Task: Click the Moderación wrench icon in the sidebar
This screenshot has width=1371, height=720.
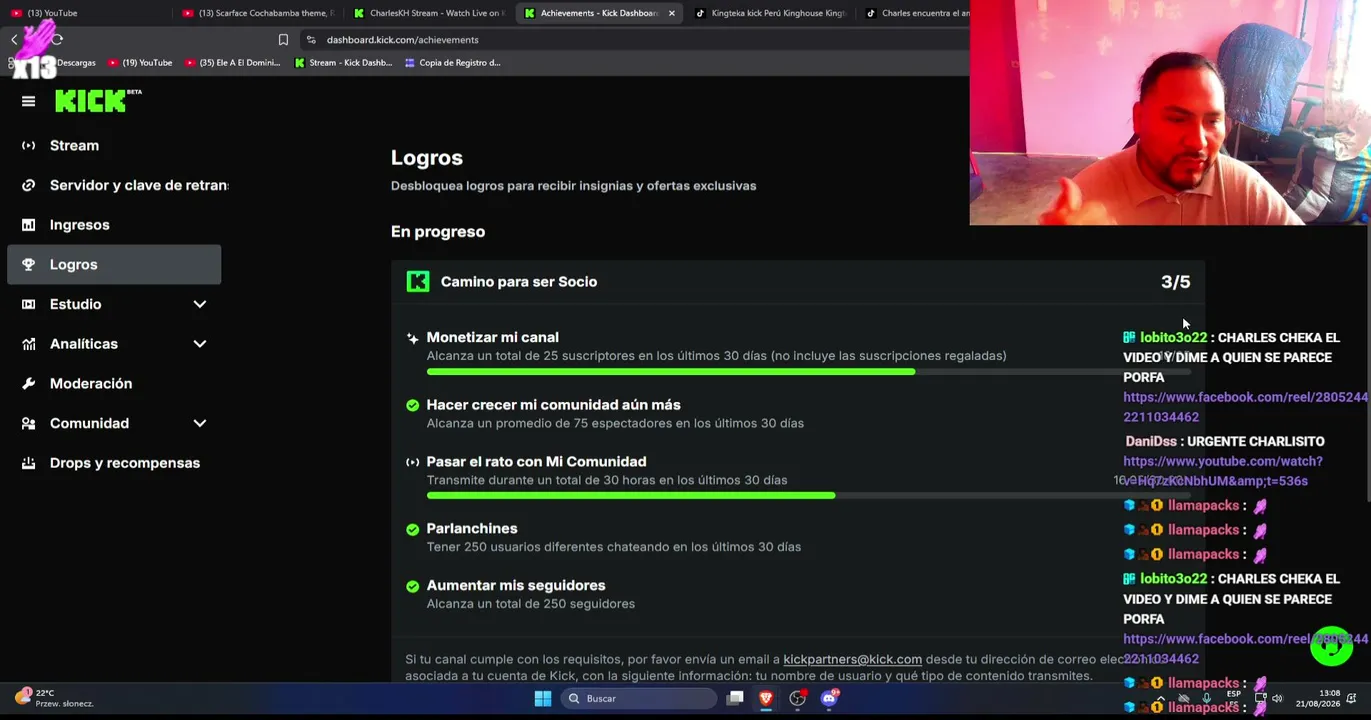Action: pyautogui.click(x=28, y=384)
